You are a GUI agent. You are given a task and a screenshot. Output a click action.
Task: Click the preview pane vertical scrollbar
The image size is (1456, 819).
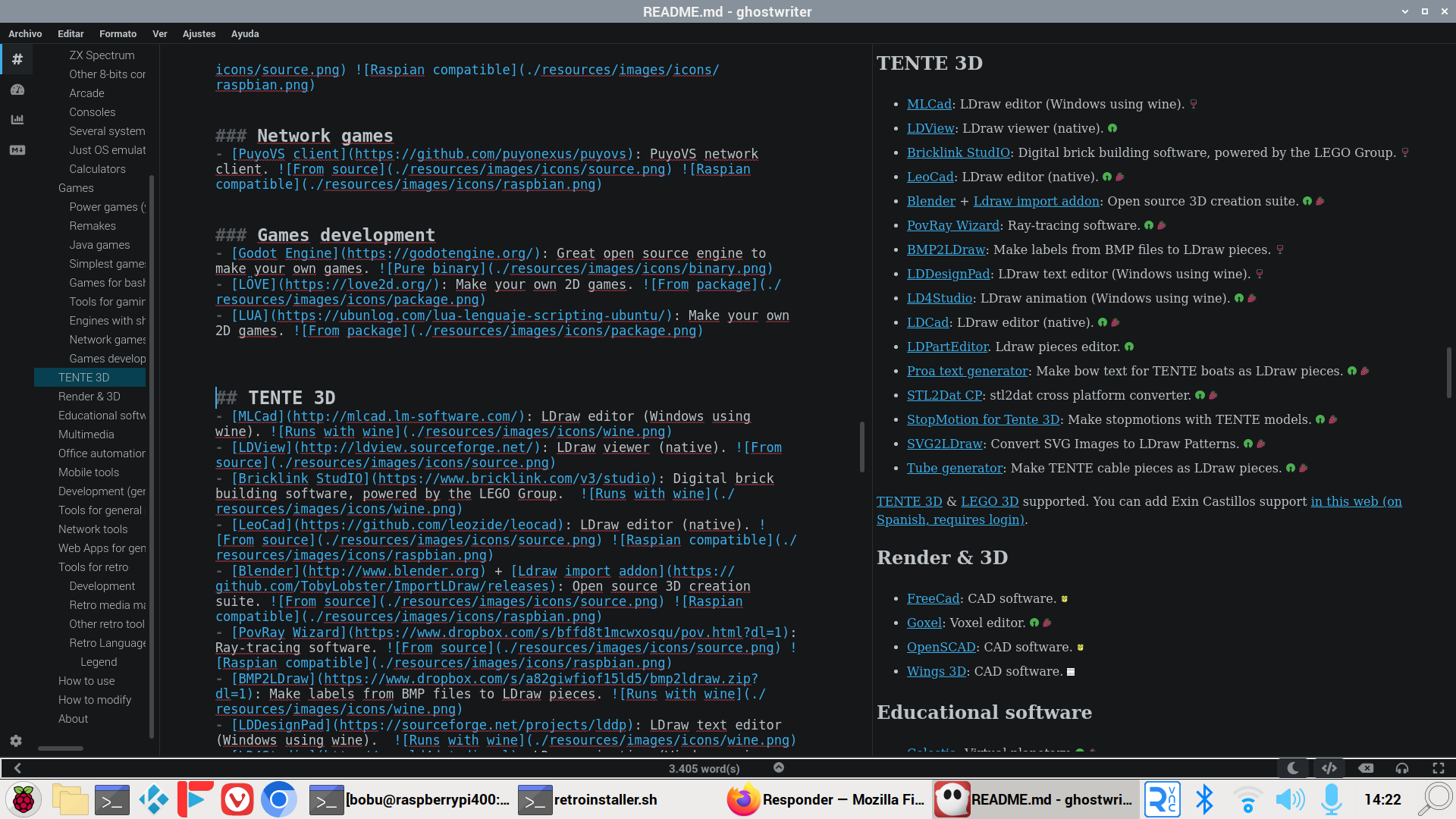click(x=1449, y=372)
